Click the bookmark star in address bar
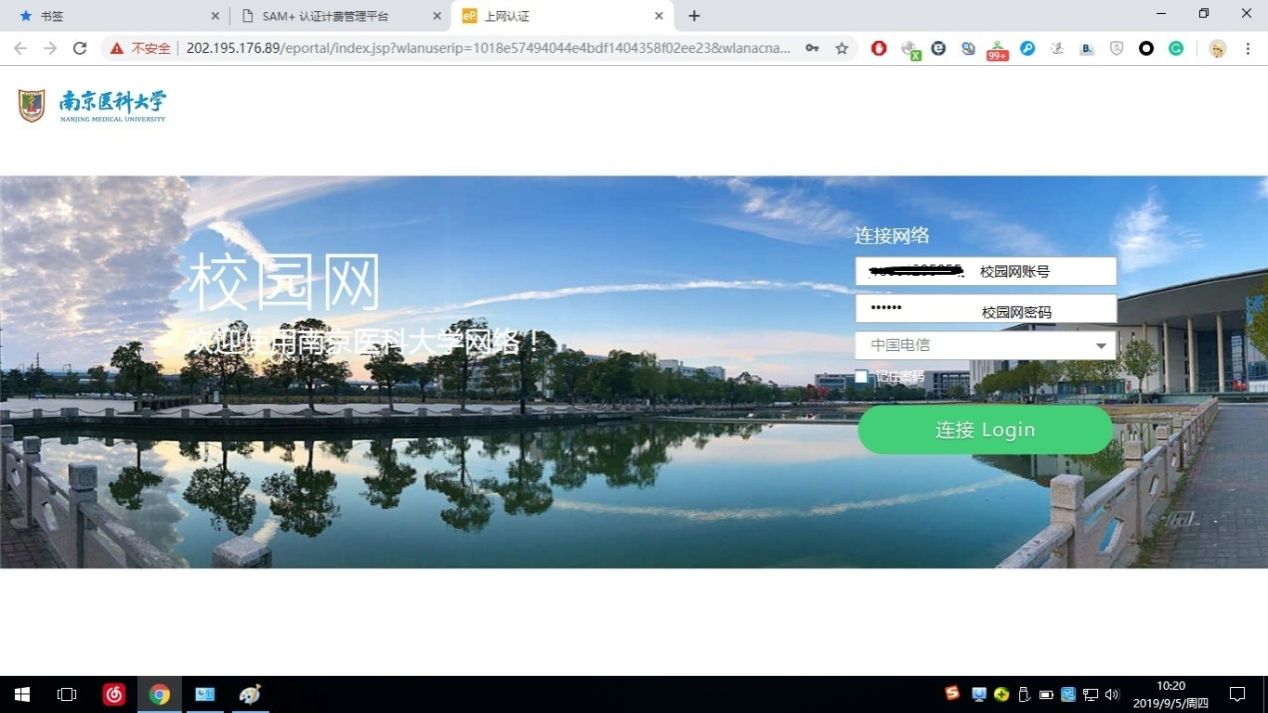The height and width of the screenshot is (713, 1268). click(x=842, y=48)
